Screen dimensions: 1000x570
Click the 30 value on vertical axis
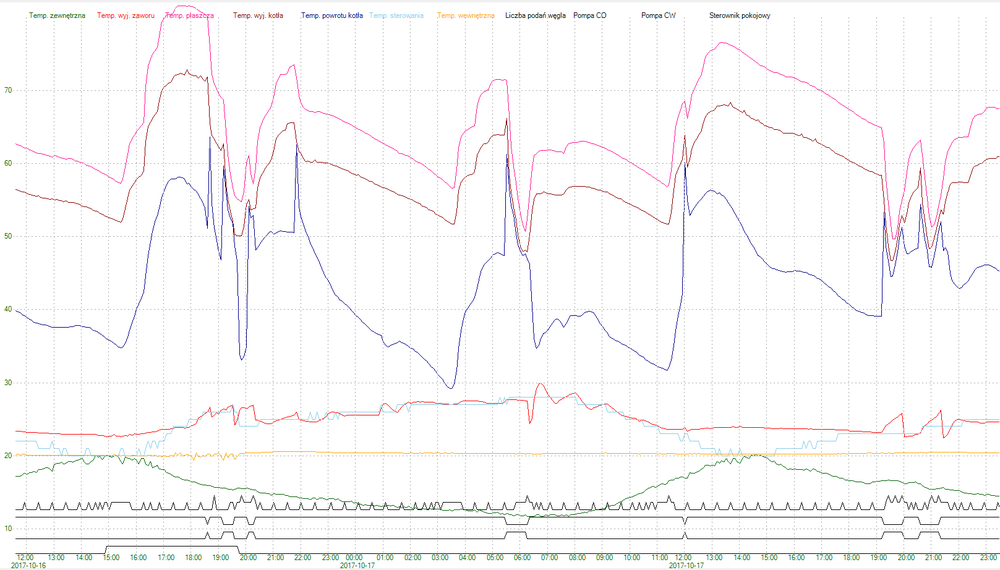pyautogui.click(x=8, y=383)
